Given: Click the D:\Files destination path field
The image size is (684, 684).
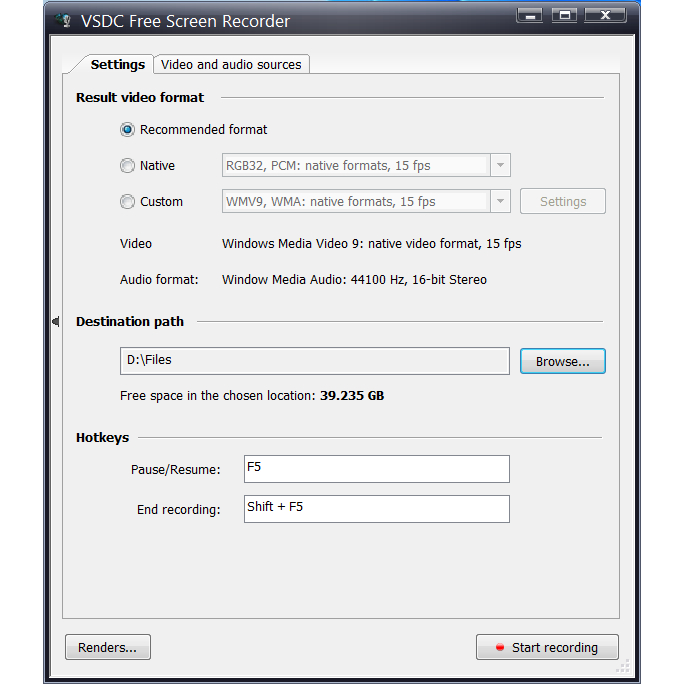Looking at the screenshot, I should pyautogui.click(x=314, y=361).
